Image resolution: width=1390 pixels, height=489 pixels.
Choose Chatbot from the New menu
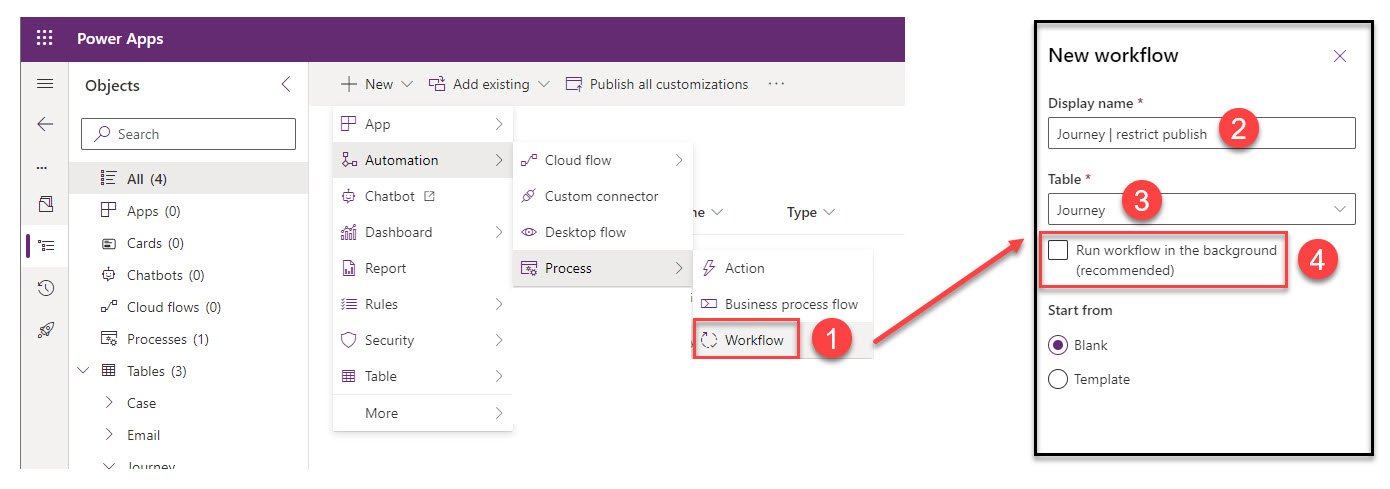(423, 196)
